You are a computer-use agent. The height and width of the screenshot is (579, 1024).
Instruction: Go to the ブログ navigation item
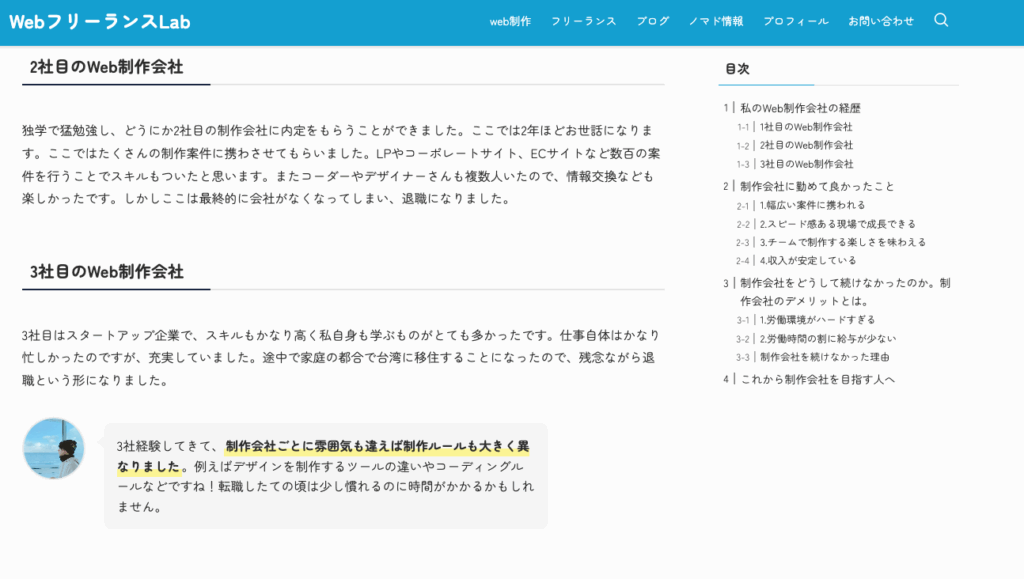pos(652,21)
